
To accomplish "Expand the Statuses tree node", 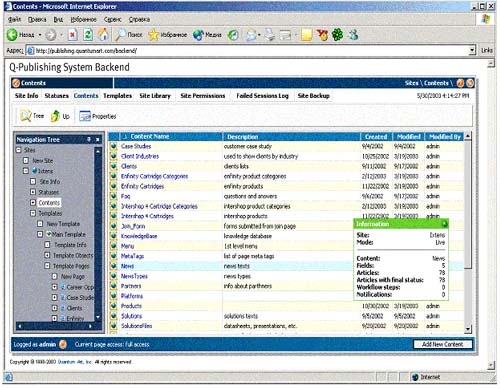I will tap(33, 192).
